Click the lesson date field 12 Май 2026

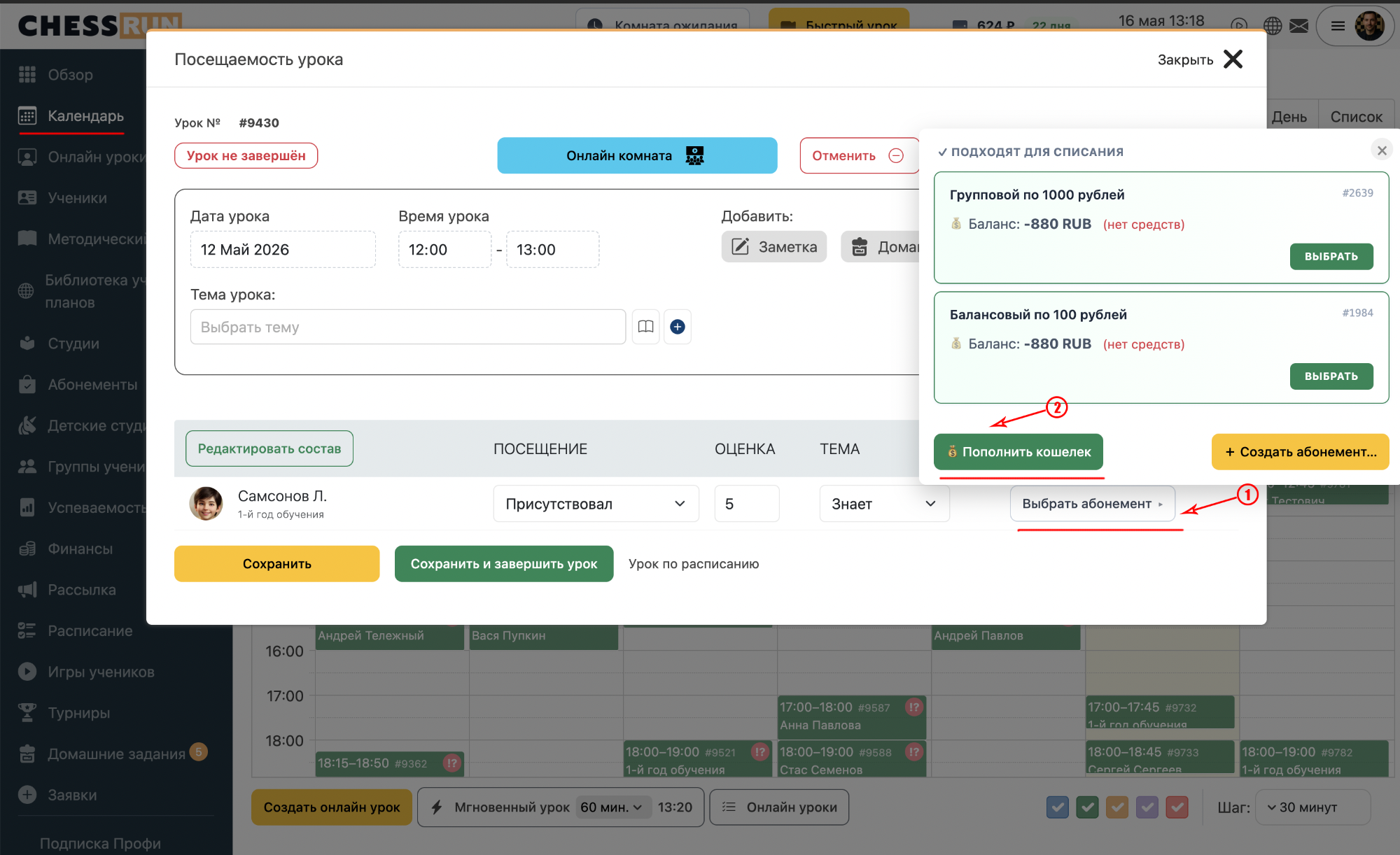pyautogui.click(x=283, y=250)
